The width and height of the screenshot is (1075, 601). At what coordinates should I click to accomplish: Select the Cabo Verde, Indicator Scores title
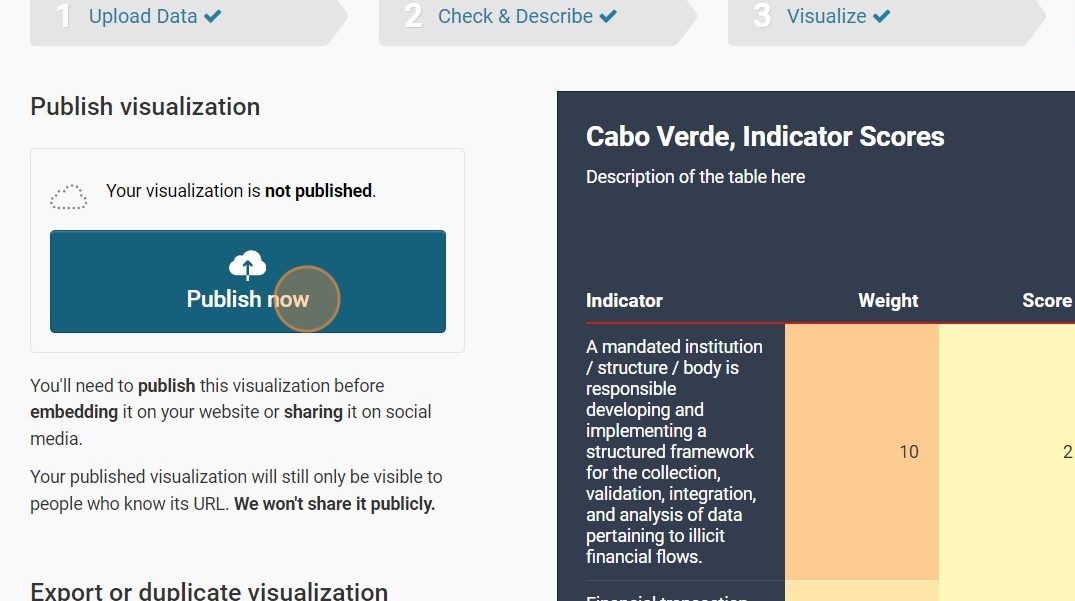click(765, 137)
